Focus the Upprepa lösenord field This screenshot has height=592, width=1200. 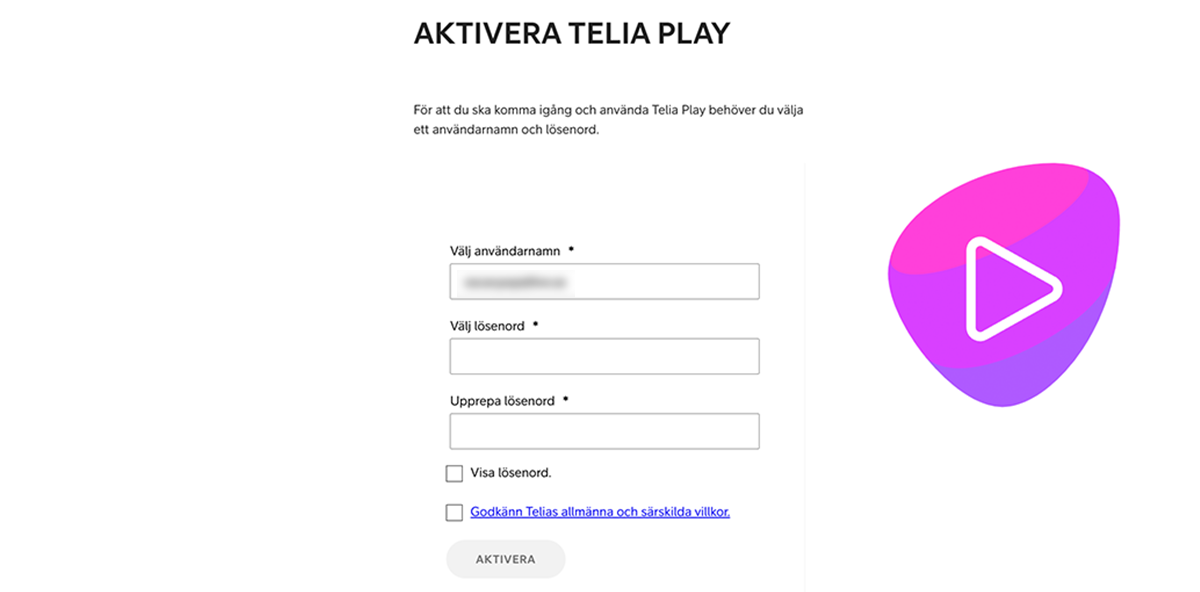point(604,430)
